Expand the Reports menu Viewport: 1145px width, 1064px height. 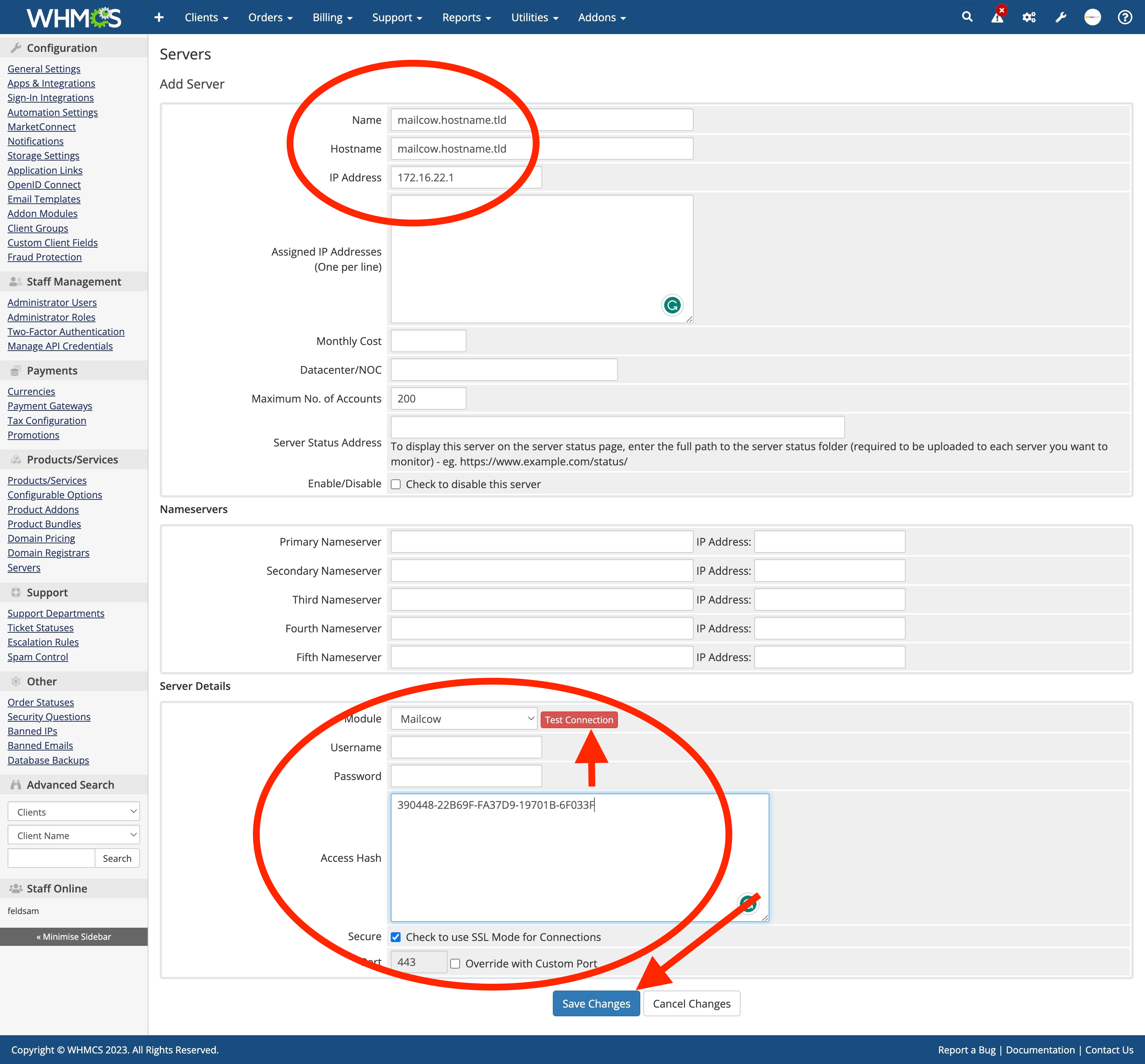coord(466,18)
